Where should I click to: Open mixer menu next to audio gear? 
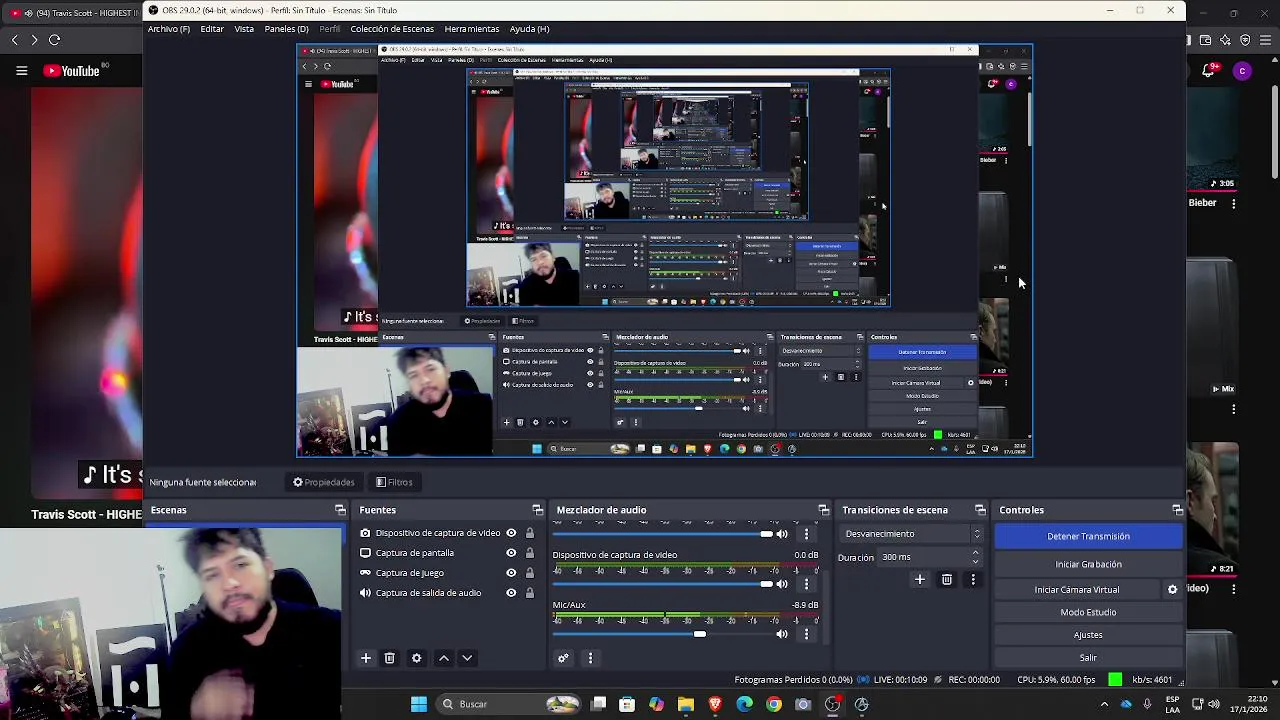(x=590, y=658)
